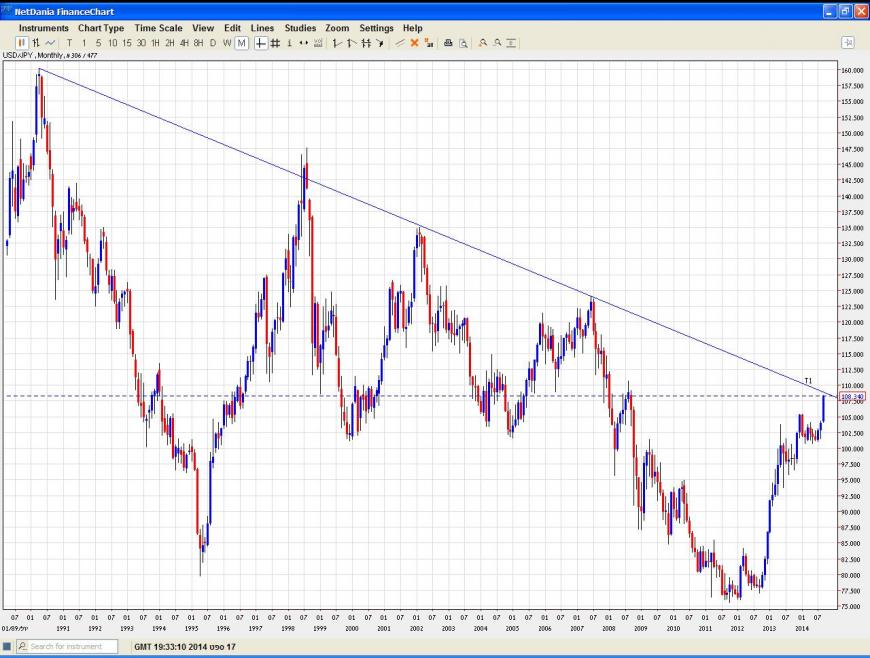Toggle the grid display button
This screenshot has width=870, height=658.
(275, 43)
